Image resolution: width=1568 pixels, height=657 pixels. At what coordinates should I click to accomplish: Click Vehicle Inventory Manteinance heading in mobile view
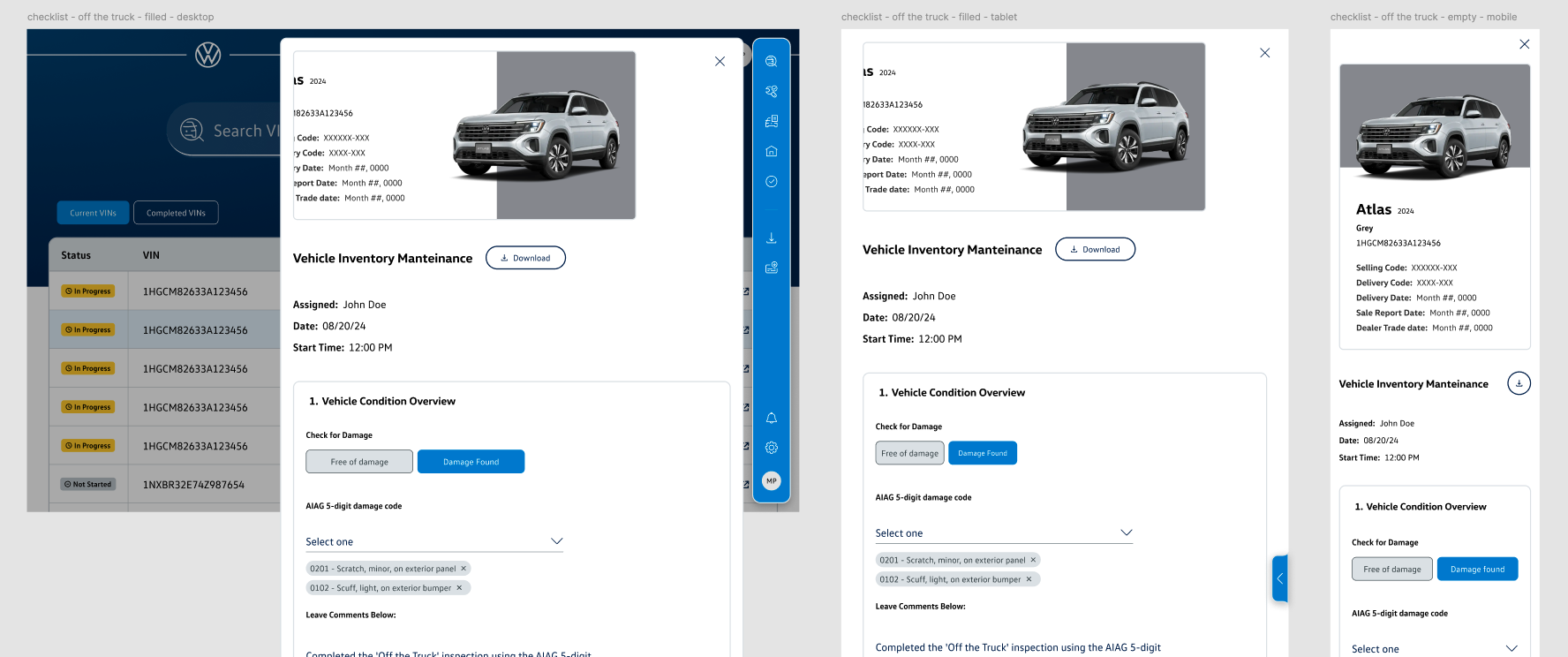pyautogui.click(x=1413, y=383)
